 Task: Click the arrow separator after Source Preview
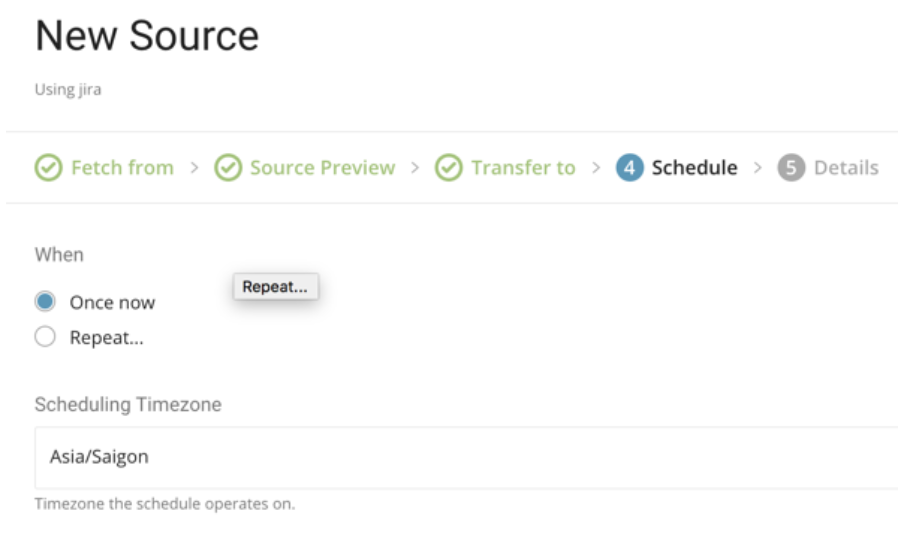click(x=415, y=167)
